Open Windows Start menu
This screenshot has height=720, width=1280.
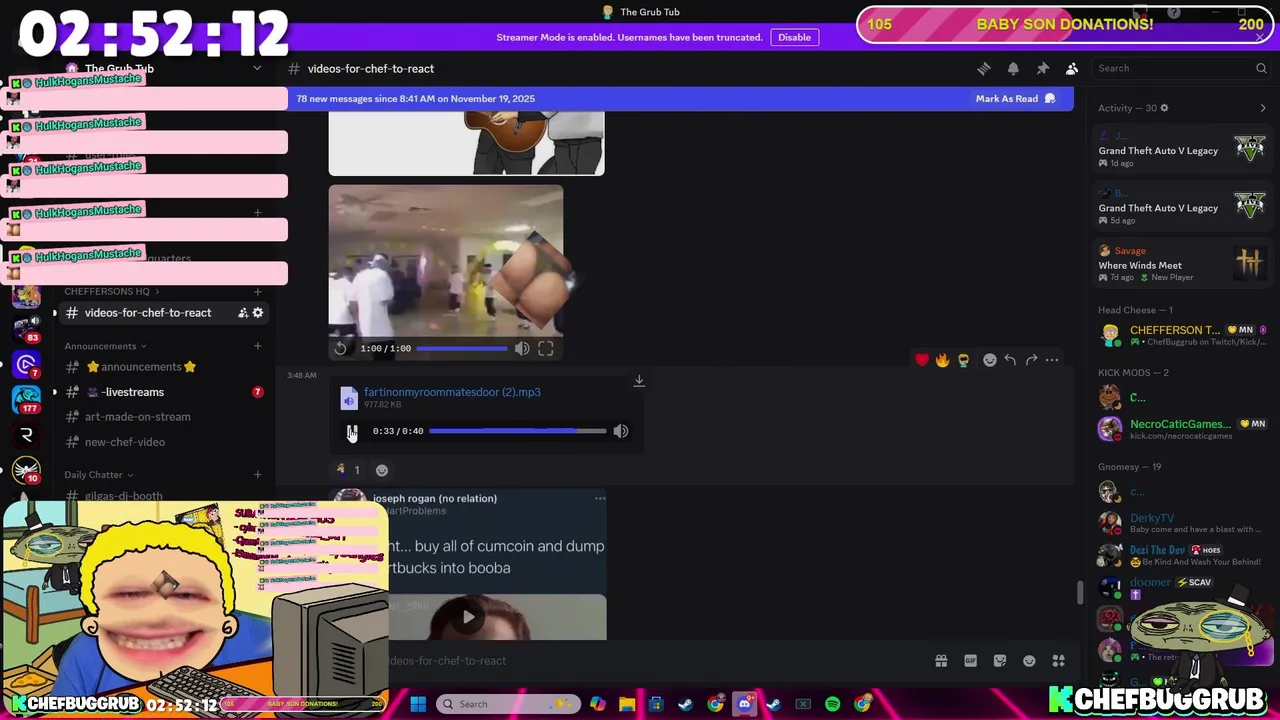(418, 704)
